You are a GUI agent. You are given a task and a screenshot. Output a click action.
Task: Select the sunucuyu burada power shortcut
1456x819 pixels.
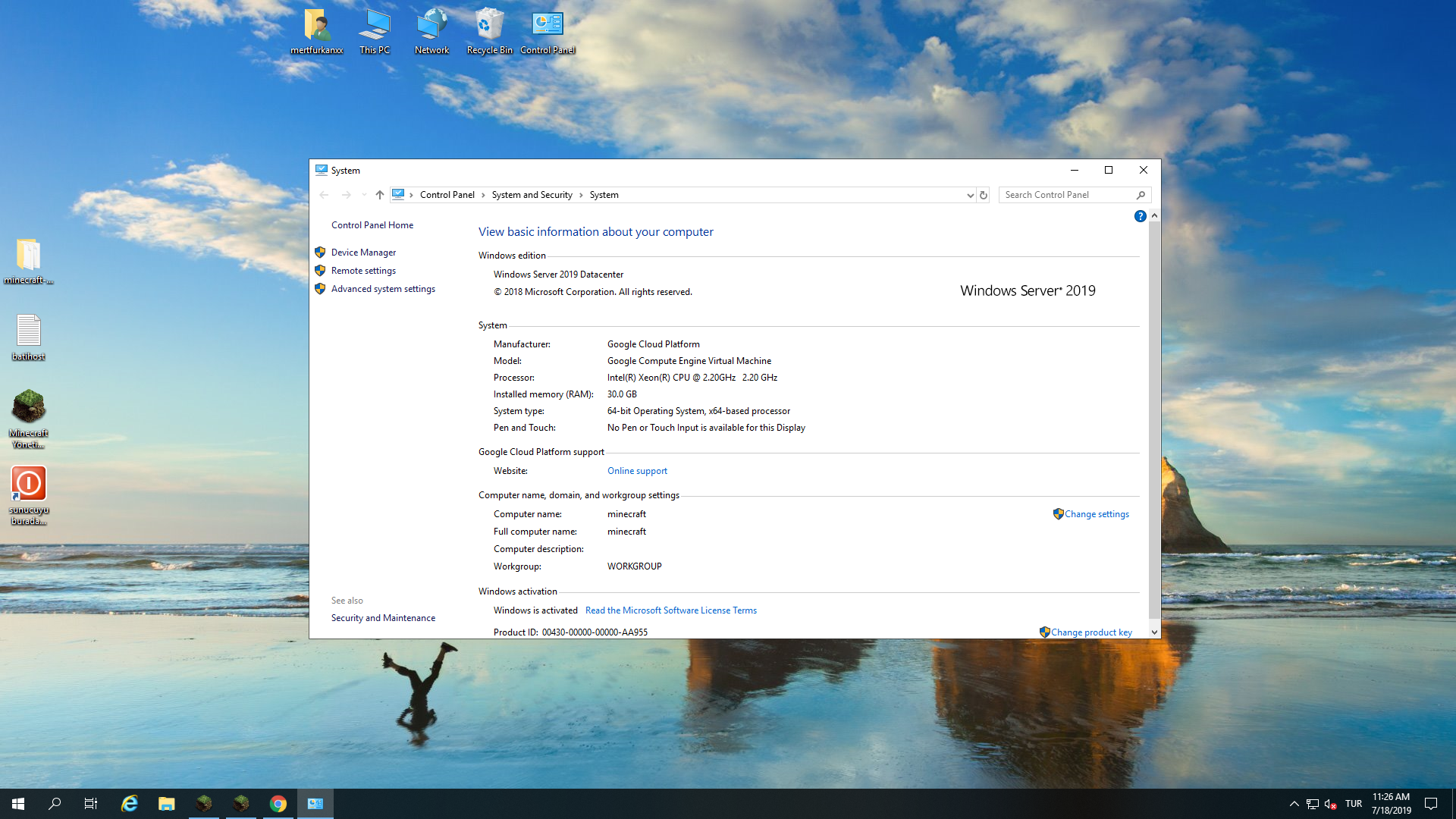29,496
